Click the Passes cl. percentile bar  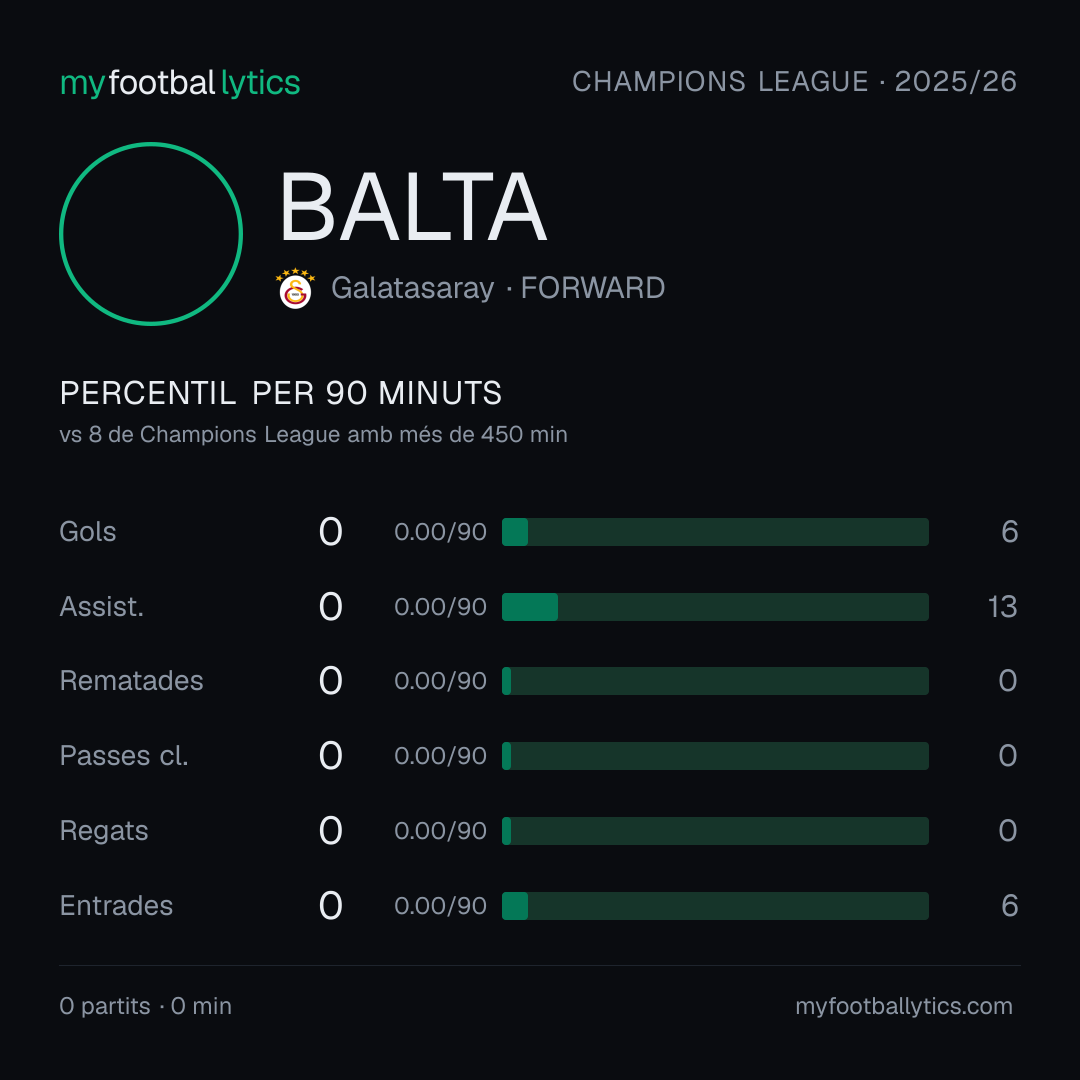coord(715,756)
